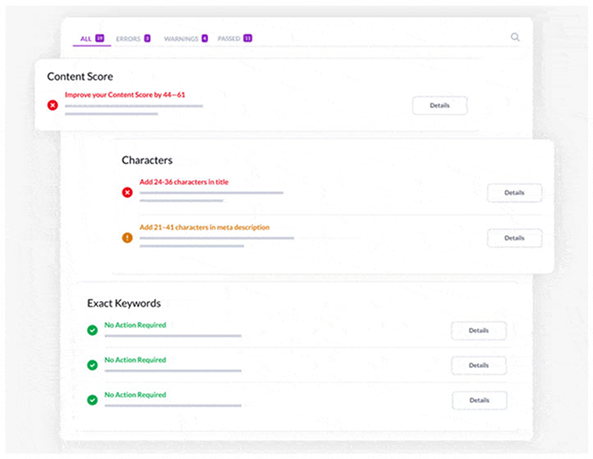
Task: Click the Exact Keywords heading
Action: point(124,303)
